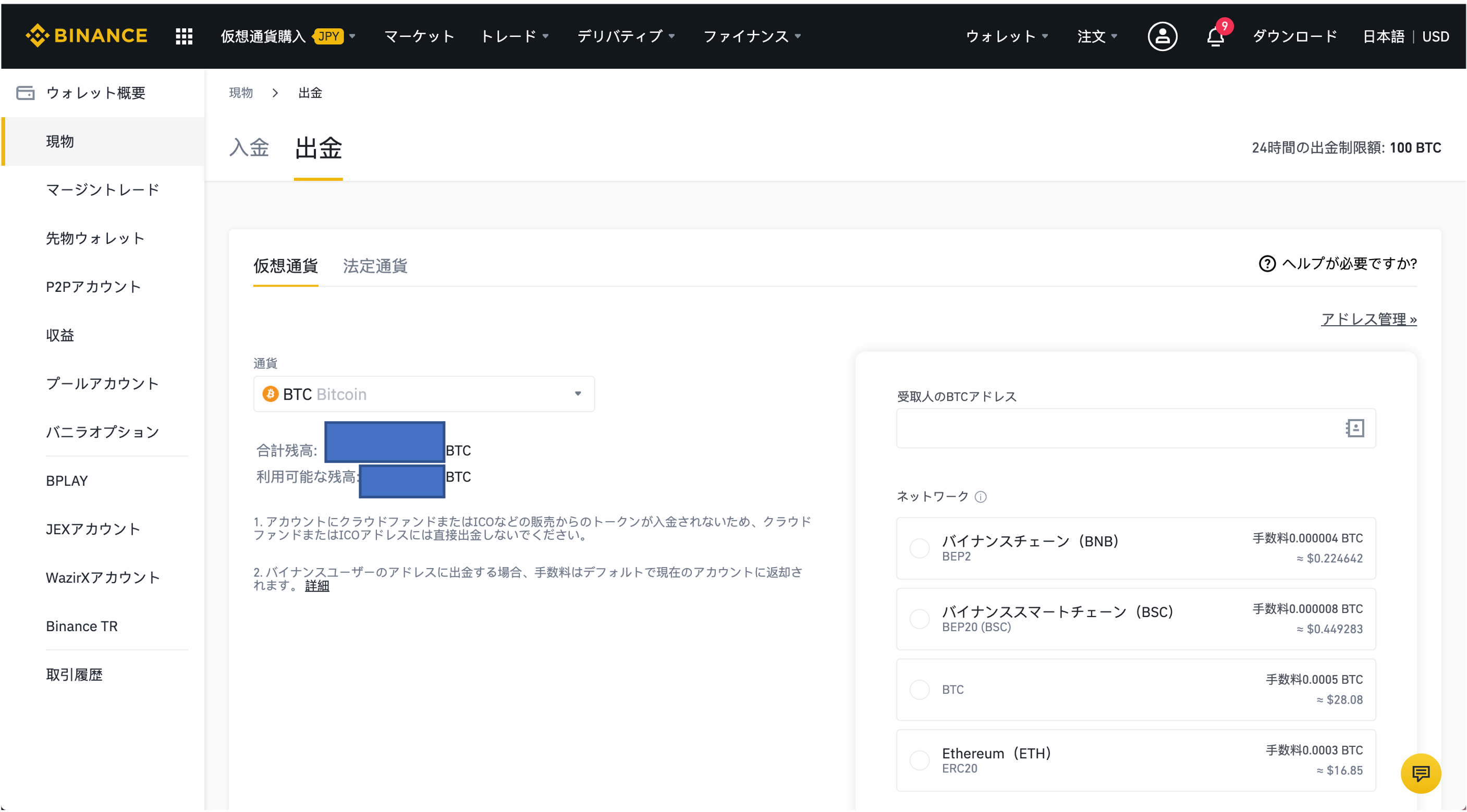Click the 詳細 link below withdrawal notes
This screenshot has height=812, width=1467.
pos(316,585)
